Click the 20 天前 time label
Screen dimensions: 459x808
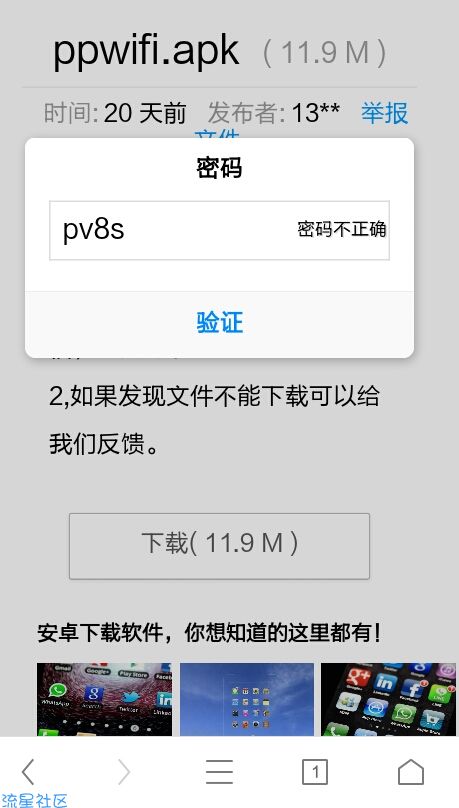click(144, 113)
